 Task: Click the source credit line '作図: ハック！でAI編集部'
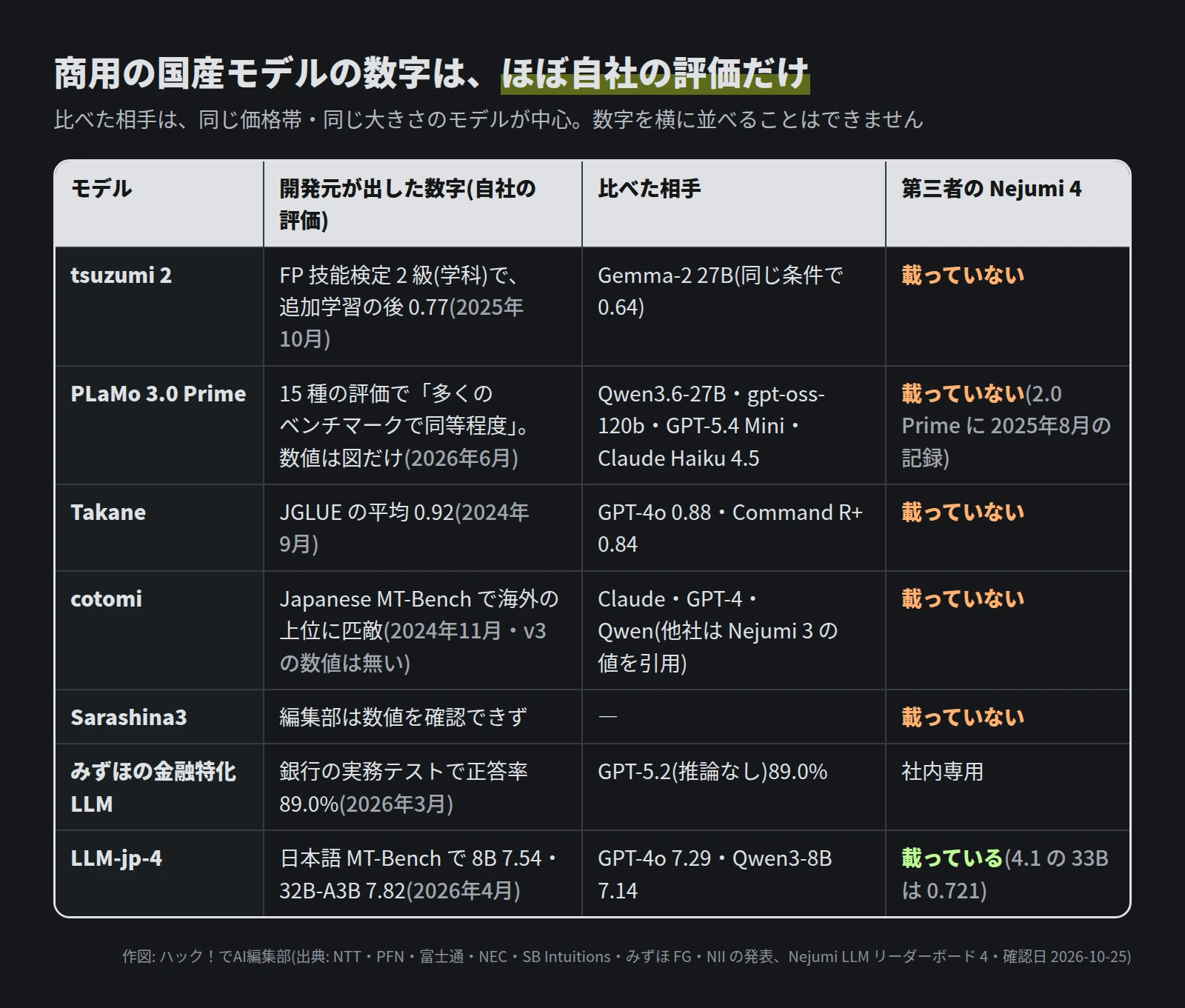tap(627, 957)
